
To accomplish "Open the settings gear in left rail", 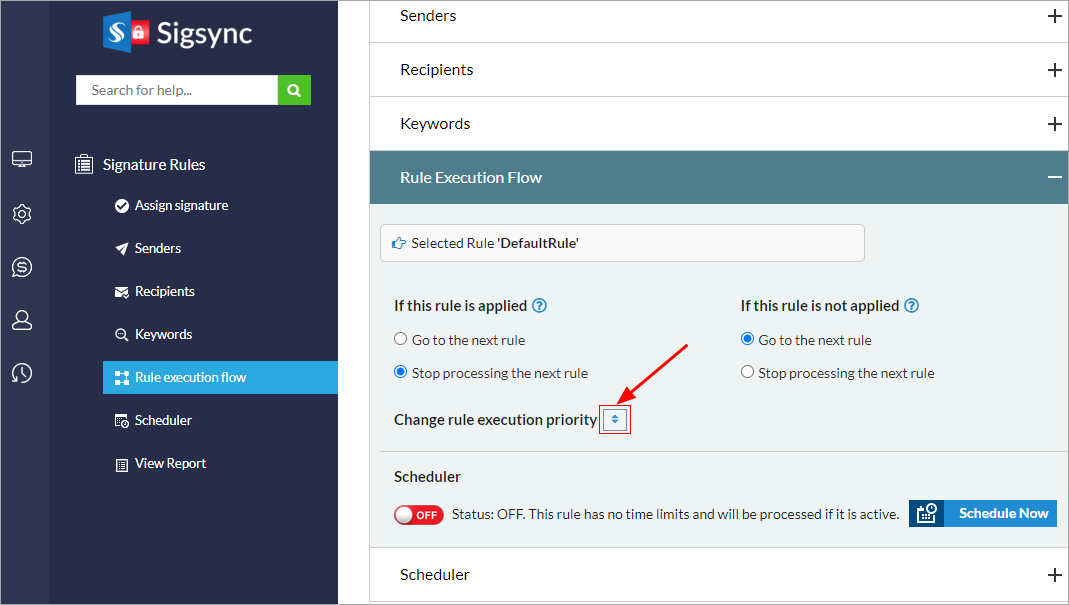I will (22, 214).
